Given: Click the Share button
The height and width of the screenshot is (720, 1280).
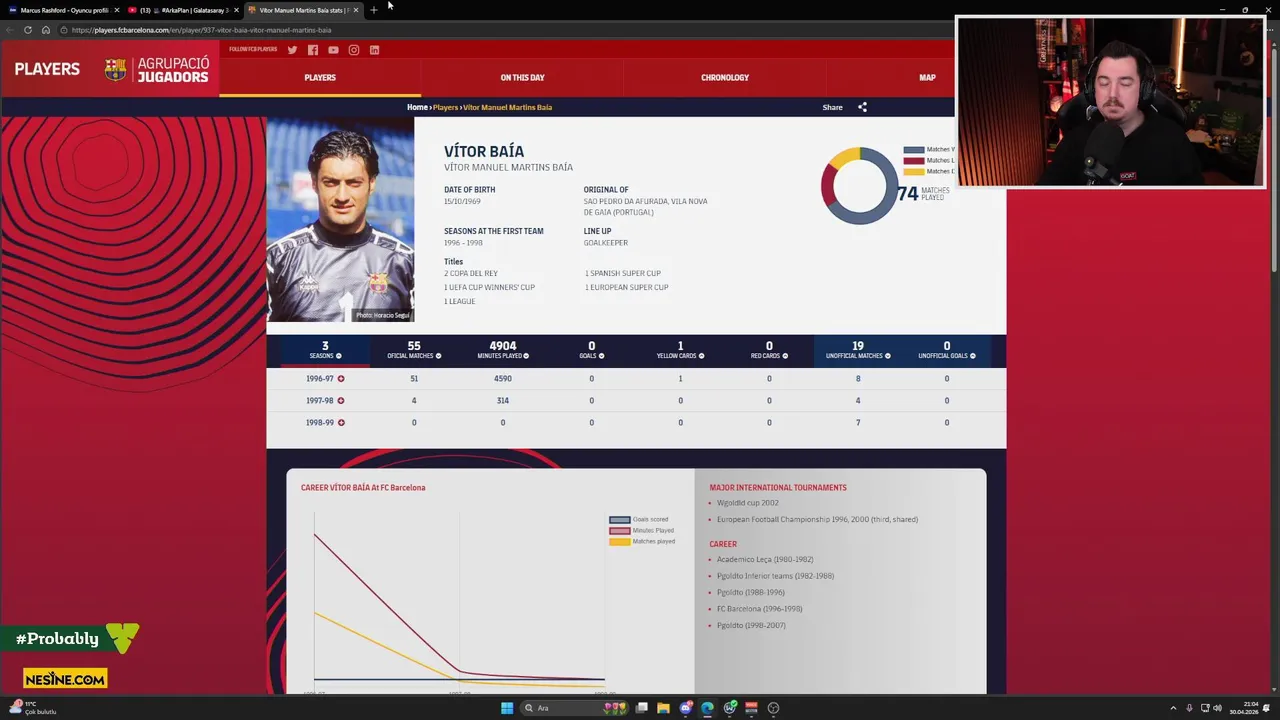Looking at the screenshot, I should 832,107.
